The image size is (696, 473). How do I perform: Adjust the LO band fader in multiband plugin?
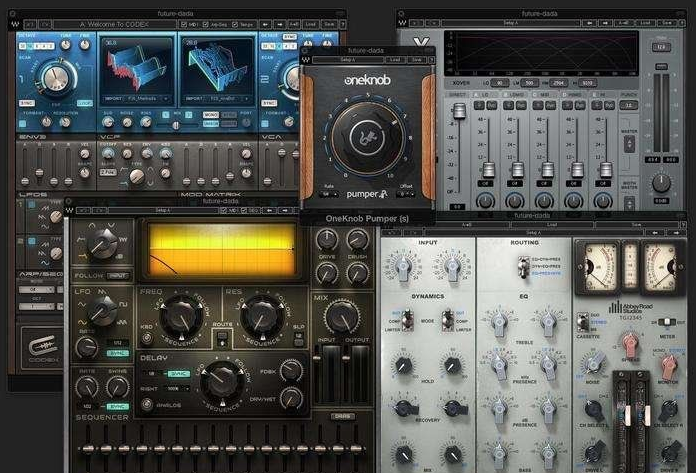[488, 170]
